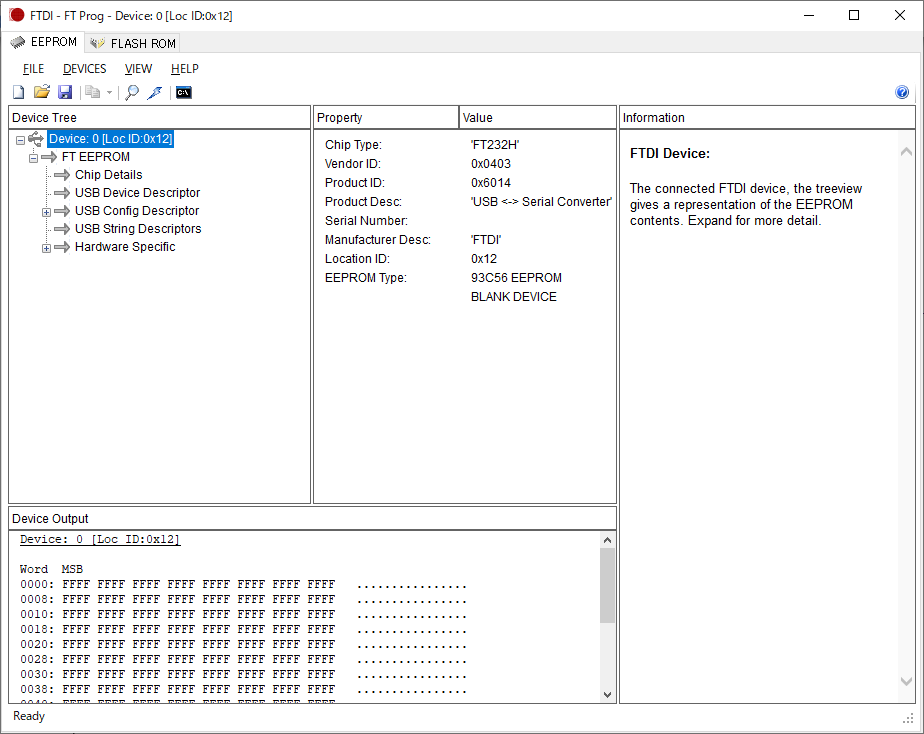Open the command line console icon
This screenshot has width=924, height=734.
[183, 93]
